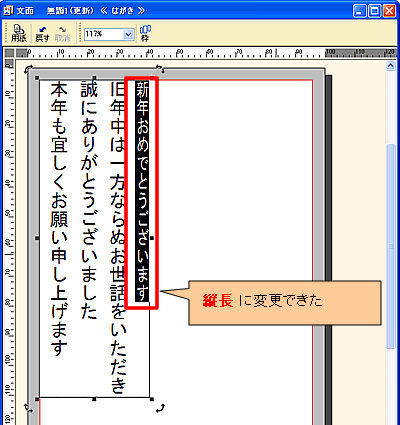Click the bottom-right rotate handle of frame
The width and height of the screenshot is (400, 425).
[161, 408]
